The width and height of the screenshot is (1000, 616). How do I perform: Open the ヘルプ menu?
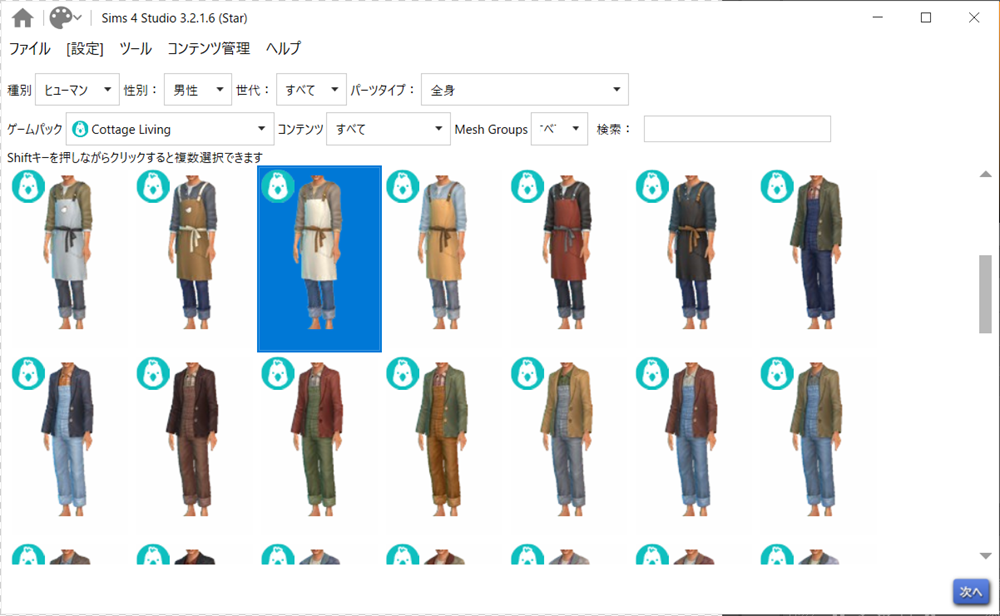[x=283, y=48]
